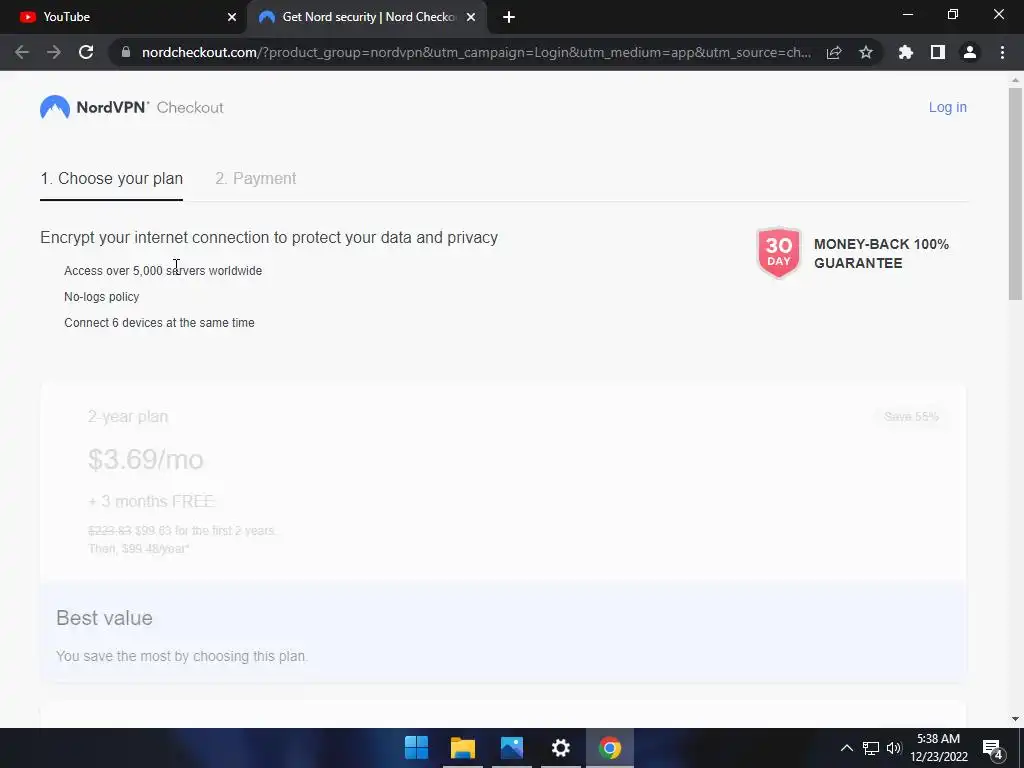Open File Explorer from taskbar
This screenshot has height=768, width=1024.
coord(463,748)
